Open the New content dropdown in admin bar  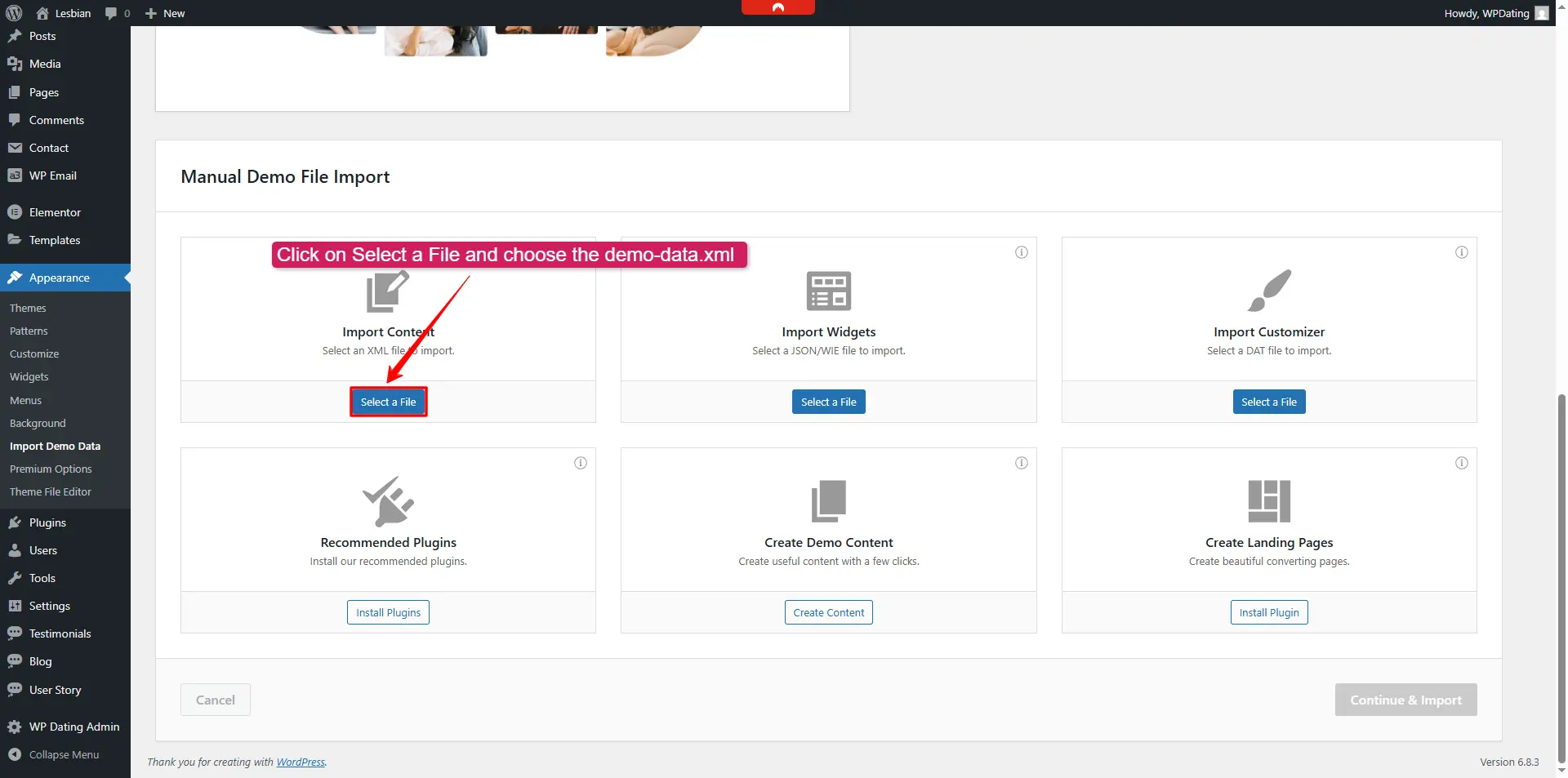click(x=166, y=13)
